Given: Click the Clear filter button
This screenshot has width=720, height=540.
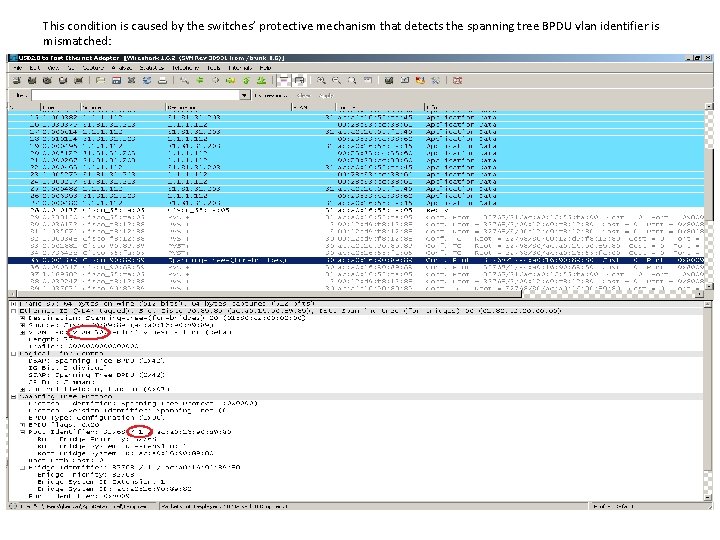Looking at the screenshot, I should (x=303, y=96).
